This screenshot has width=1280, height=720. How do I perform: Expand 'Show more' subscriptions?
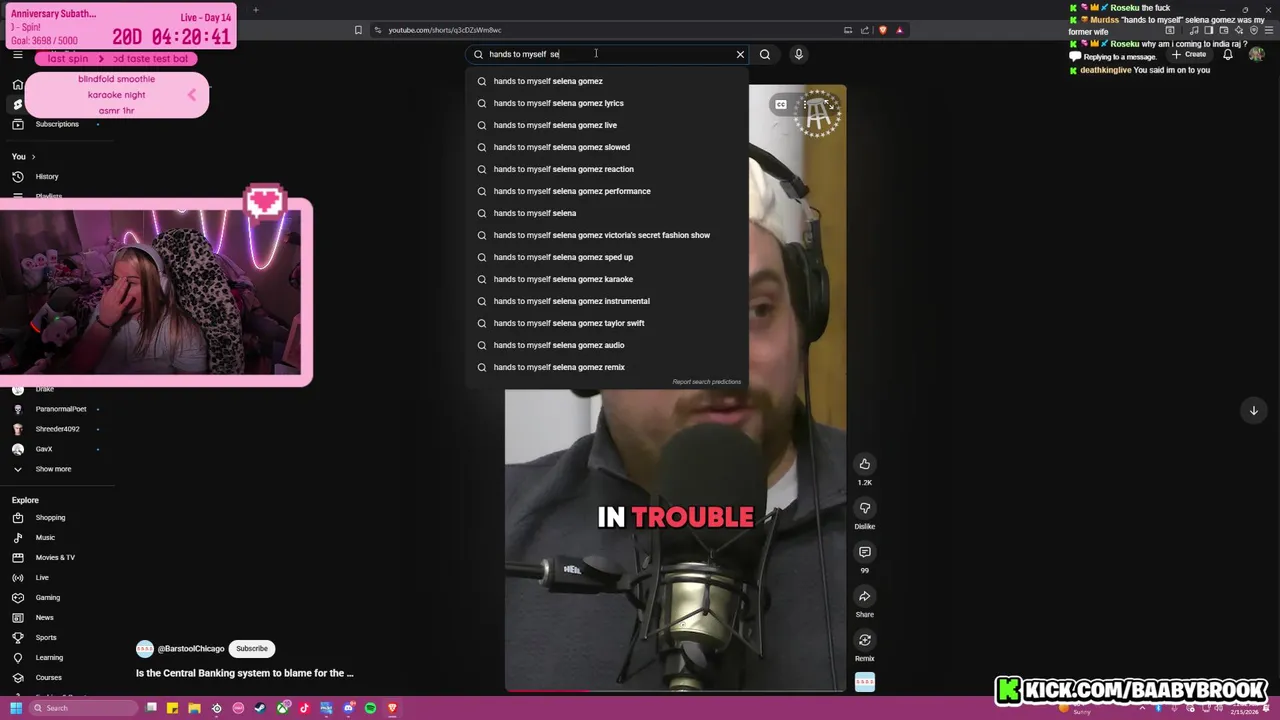click(x=53, y=469)
